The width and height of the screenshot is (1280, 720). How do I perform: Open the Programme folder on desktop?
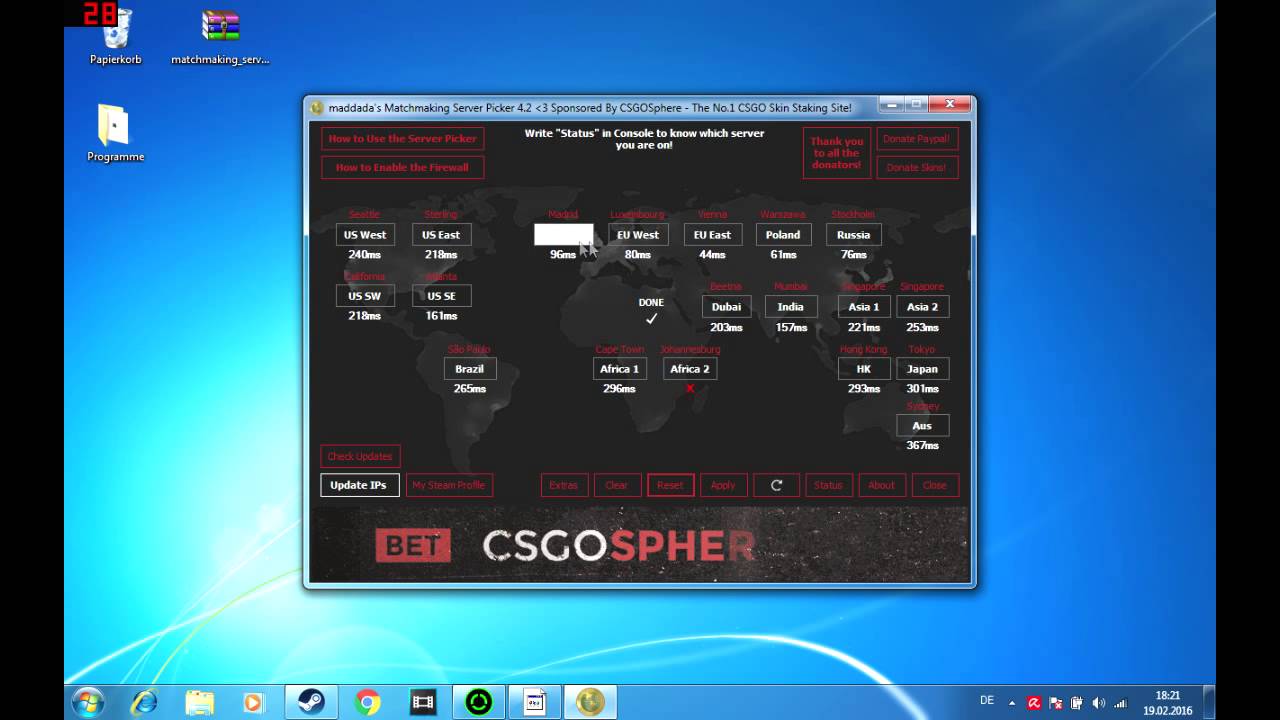pos(115,133)
